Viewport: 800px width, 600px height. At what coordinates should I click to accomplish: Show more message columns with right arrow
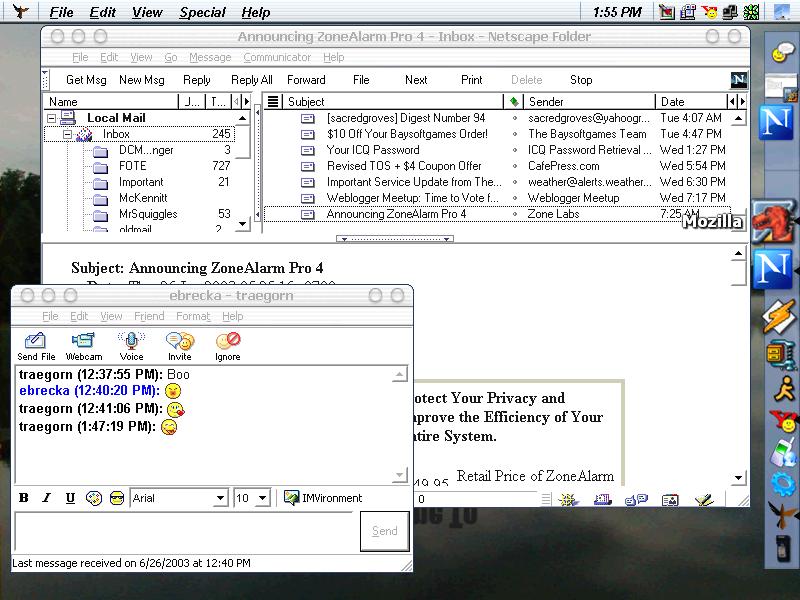(743, 102)
